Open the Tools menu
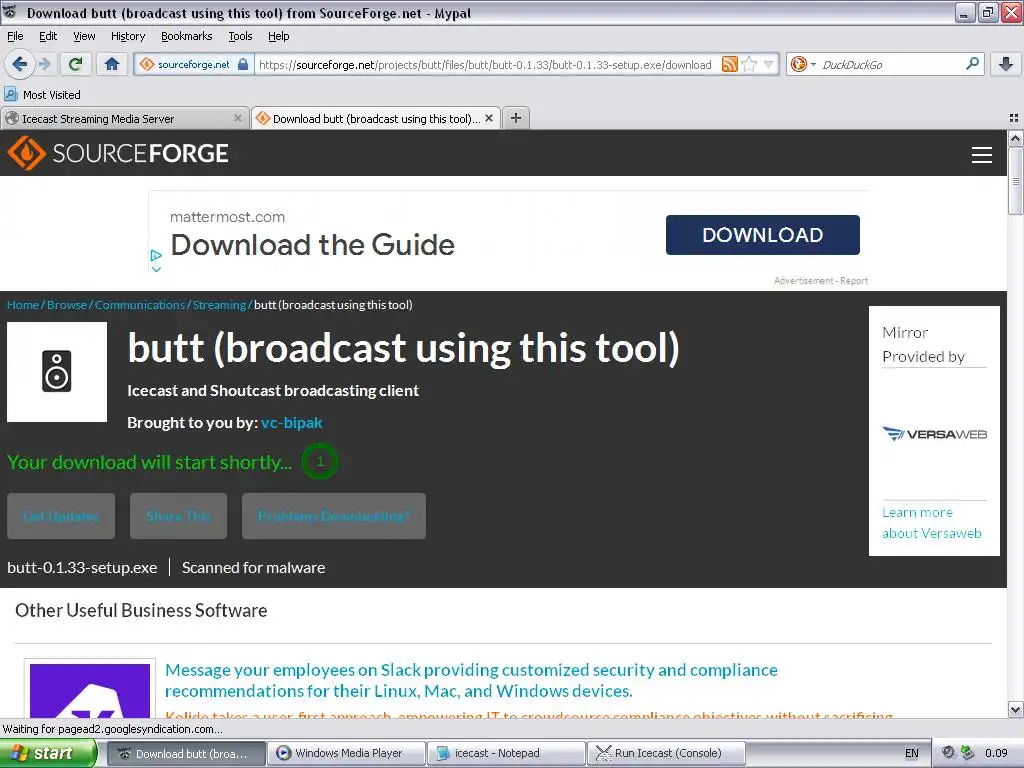This screenshot has width=1024, height=768. pos(240,37)
